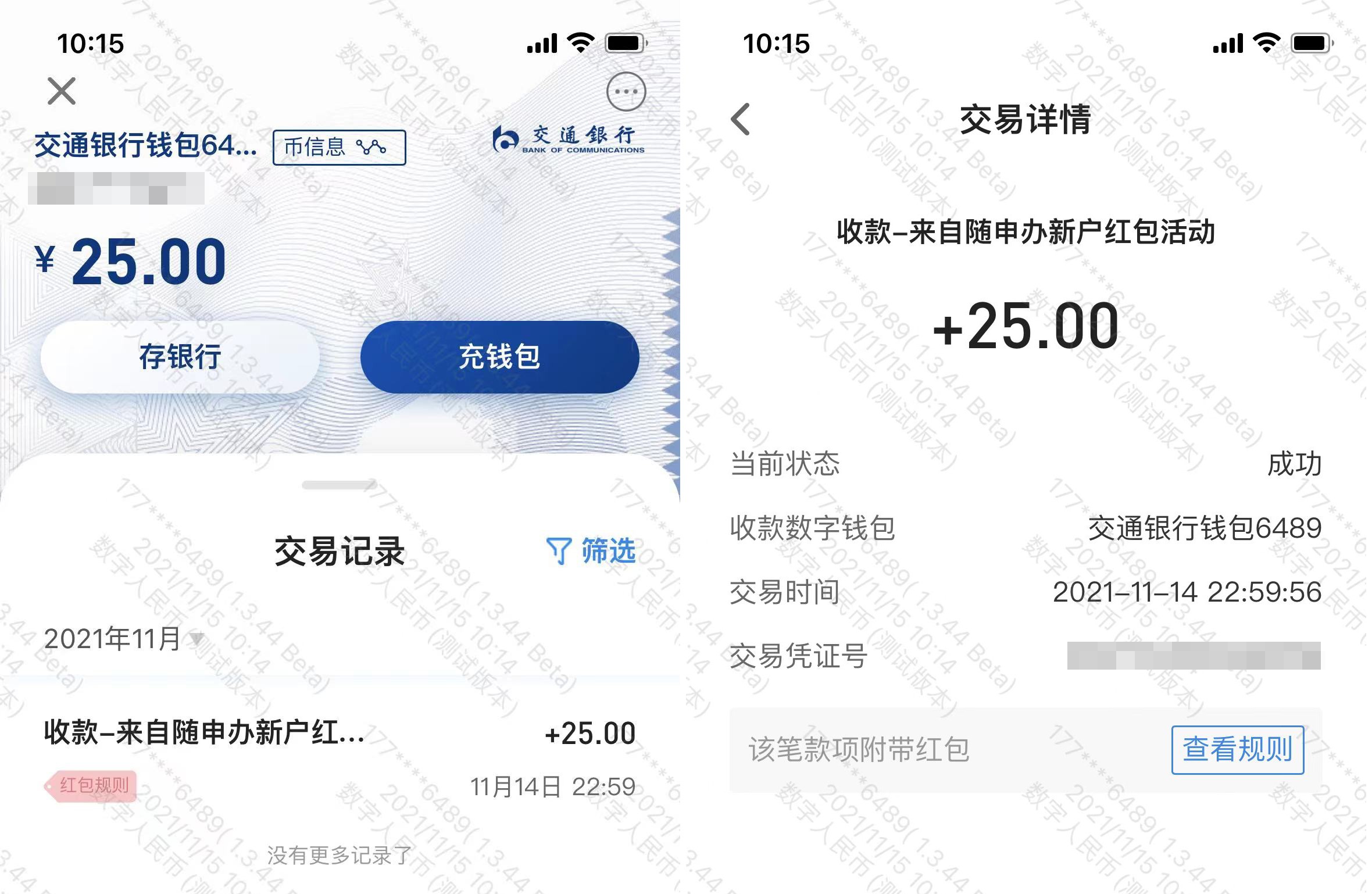
Task: Tap the 交通银行钱包64... wallet name
Action: pyautogui.click(x=146, y=145)
